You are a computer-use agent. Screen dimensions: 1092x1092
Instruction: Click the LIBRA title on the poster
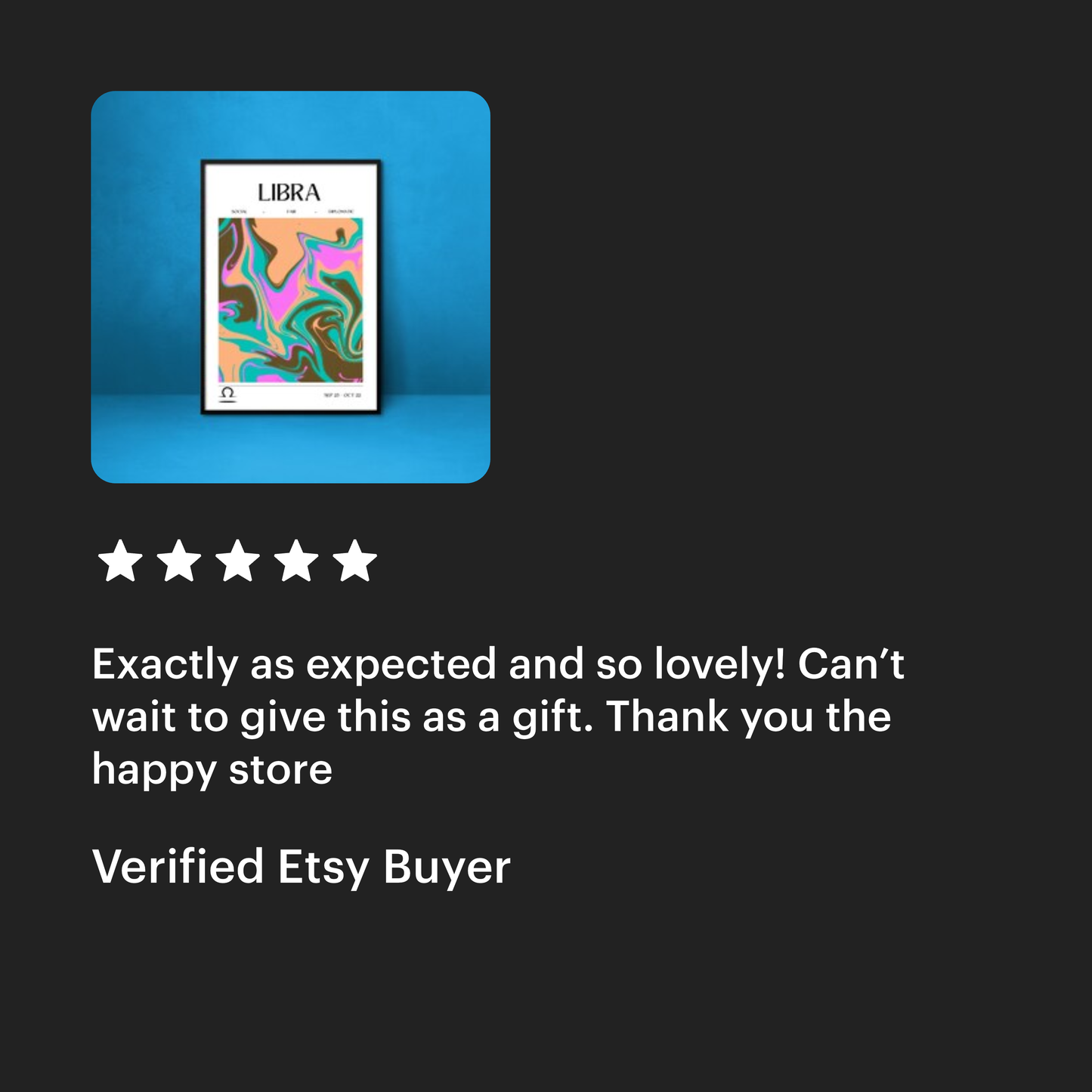point(289,193)
